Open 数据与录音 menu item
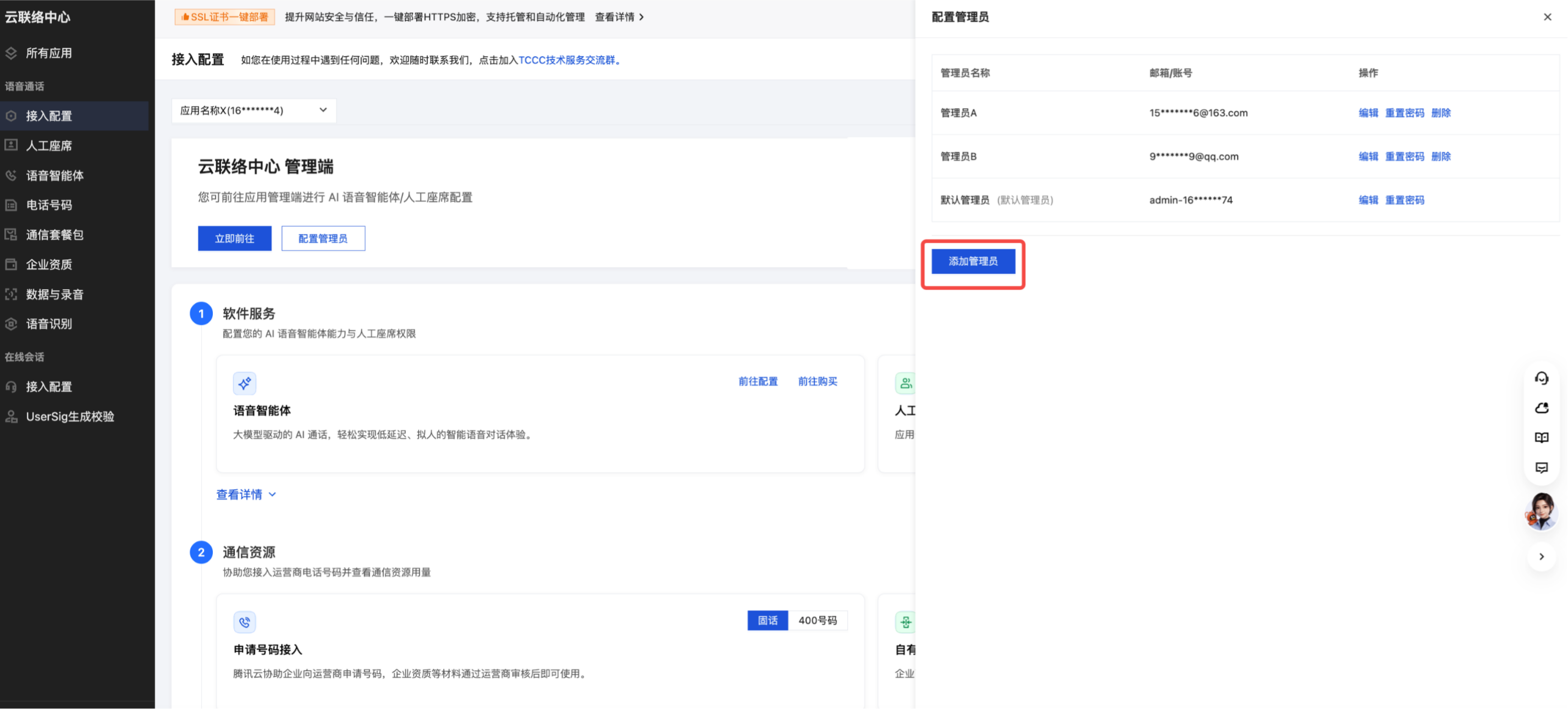This screenshot has width=1568, height=709. 74,294
